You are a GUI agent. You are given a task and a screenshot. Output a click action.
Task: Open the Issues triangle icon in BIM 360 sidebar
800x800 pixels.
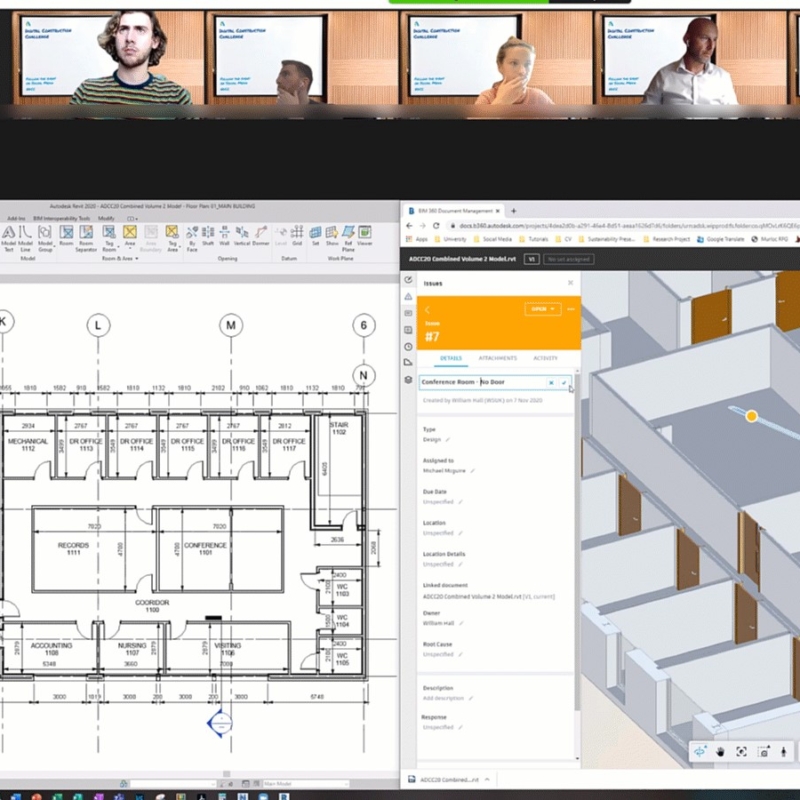[x=408, y=296]
